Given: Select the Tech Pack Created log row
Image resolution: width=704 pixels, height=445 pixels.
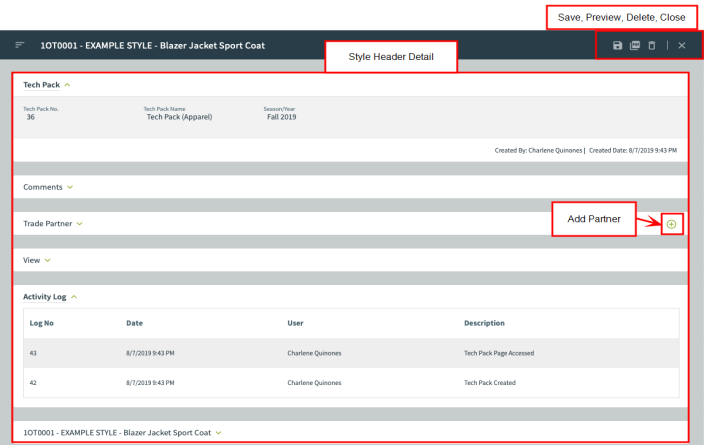Looking at the screenshot, I should pyautogui.click(x=492, y=383).
